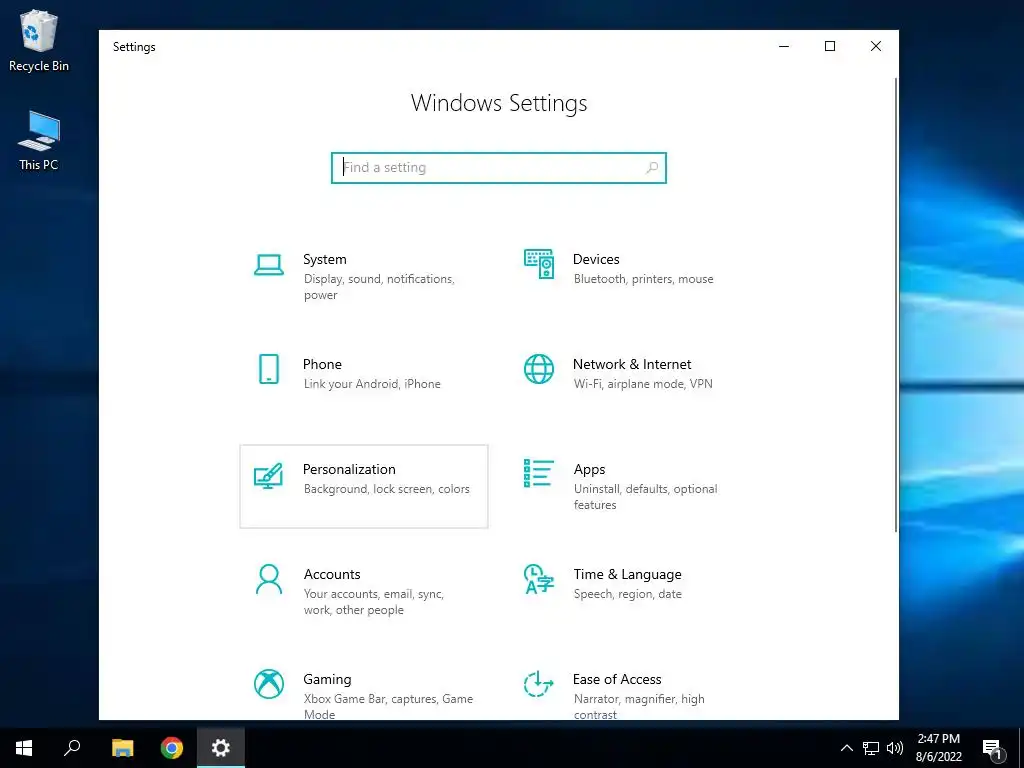The height and width of the screenshot is (768, 1024).
Task: Open the Personalization category title
Action: [349, 470]
